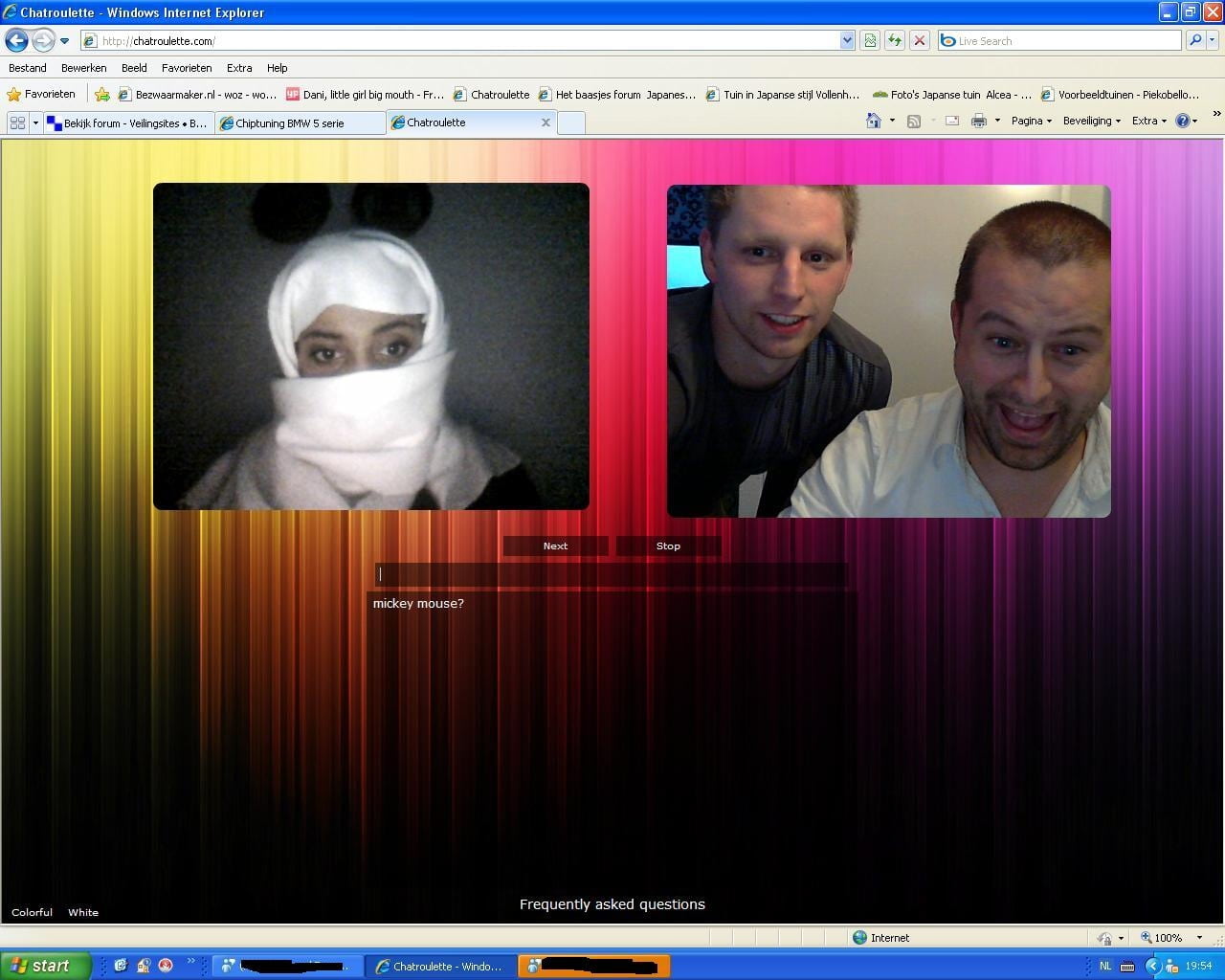Open the Beveiliging dropdown menu
This screenshot has height=980, width=1225.
(1092, 121)
